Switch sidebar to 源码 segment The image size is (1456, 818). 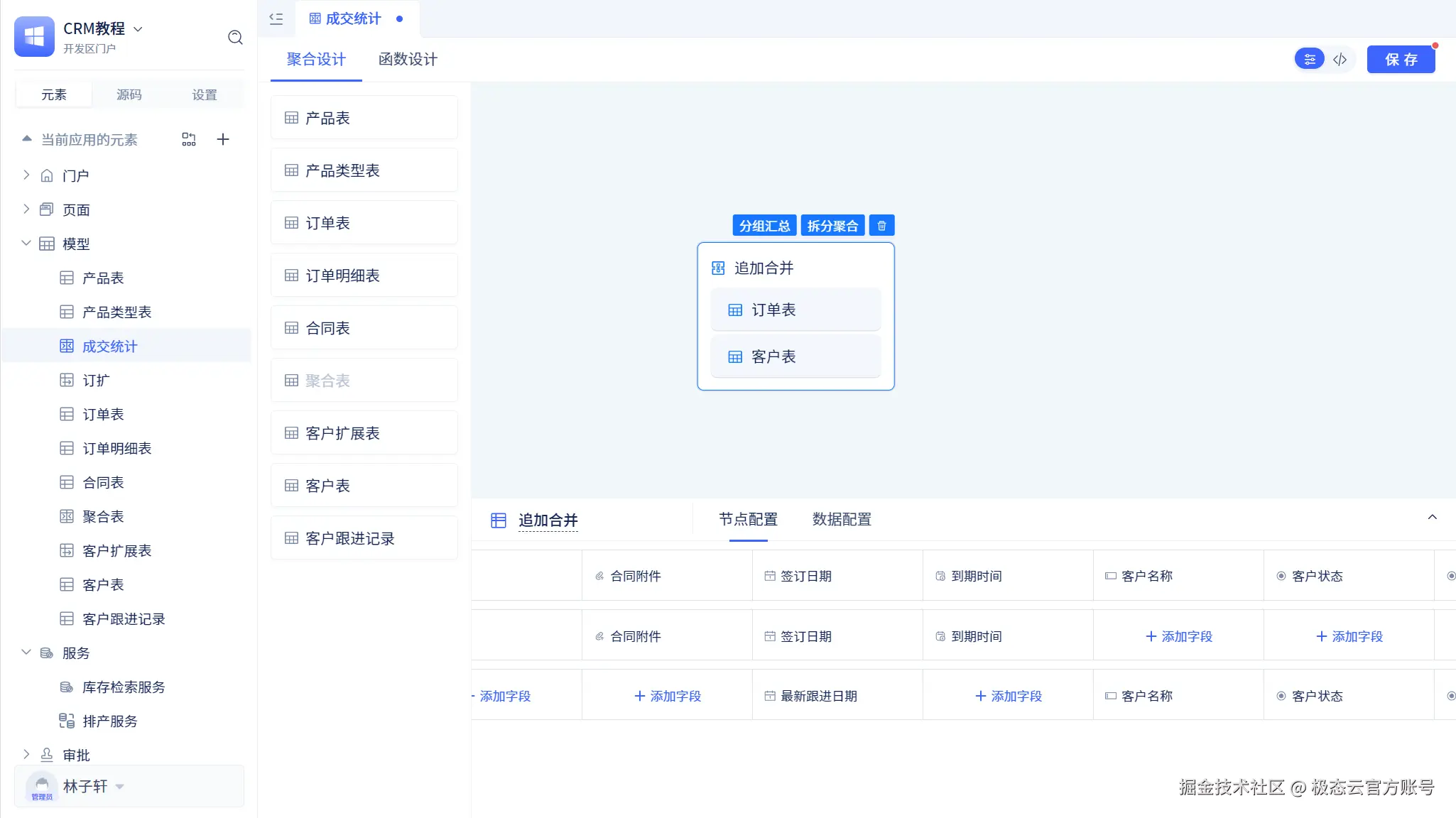tap(129, 94)
